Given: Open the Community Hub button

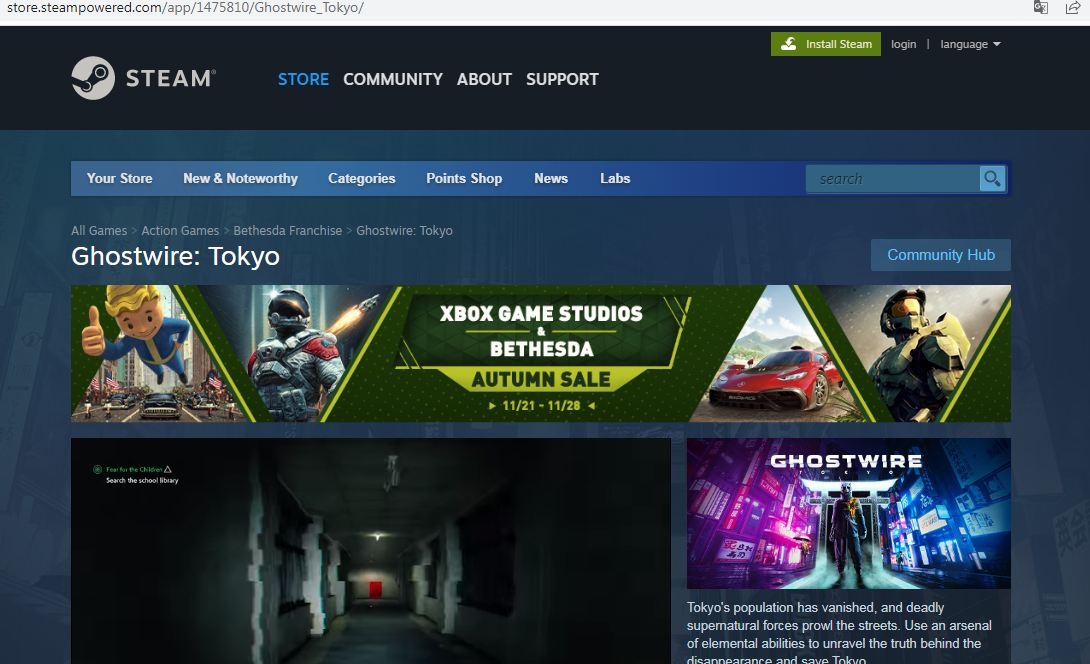Looking at the screenshot, I should coord(941,255).
